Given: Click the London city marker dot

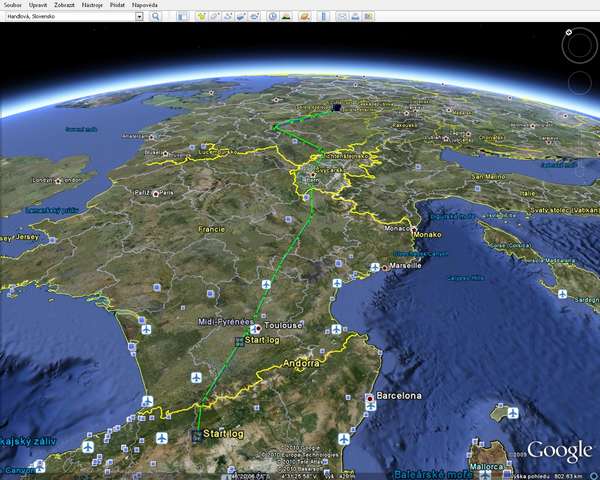Looking at the screenshot, I should tap(58, 181).
